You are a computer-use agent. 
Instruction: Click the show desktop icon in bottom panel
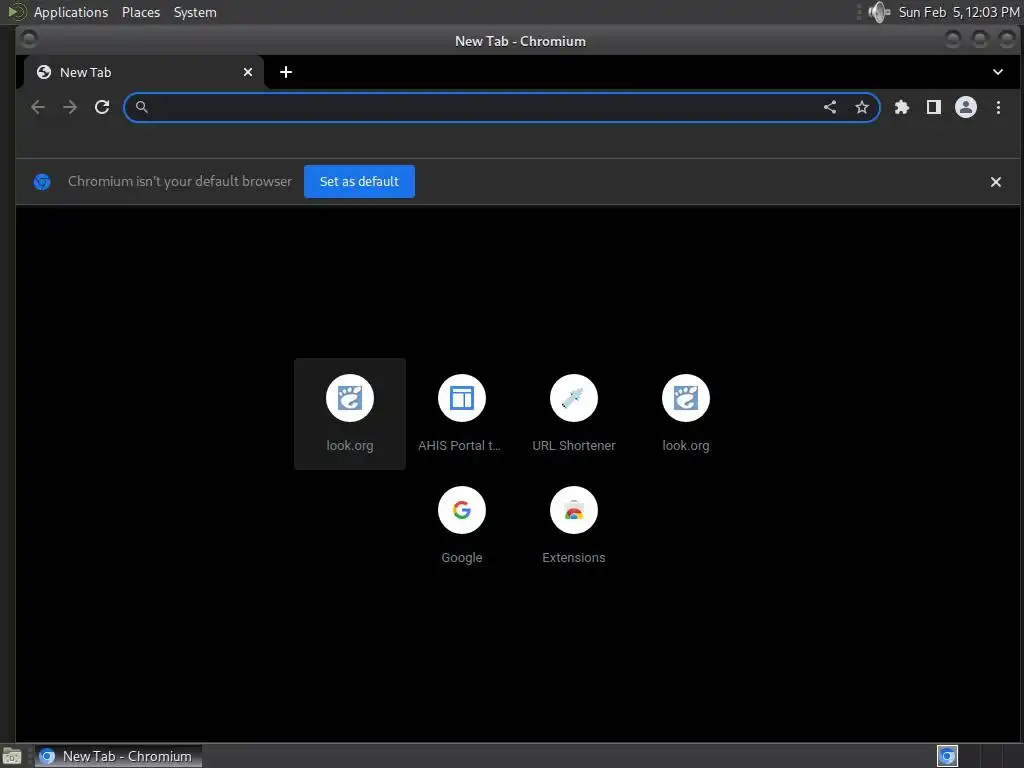click(x=12, y=756)
